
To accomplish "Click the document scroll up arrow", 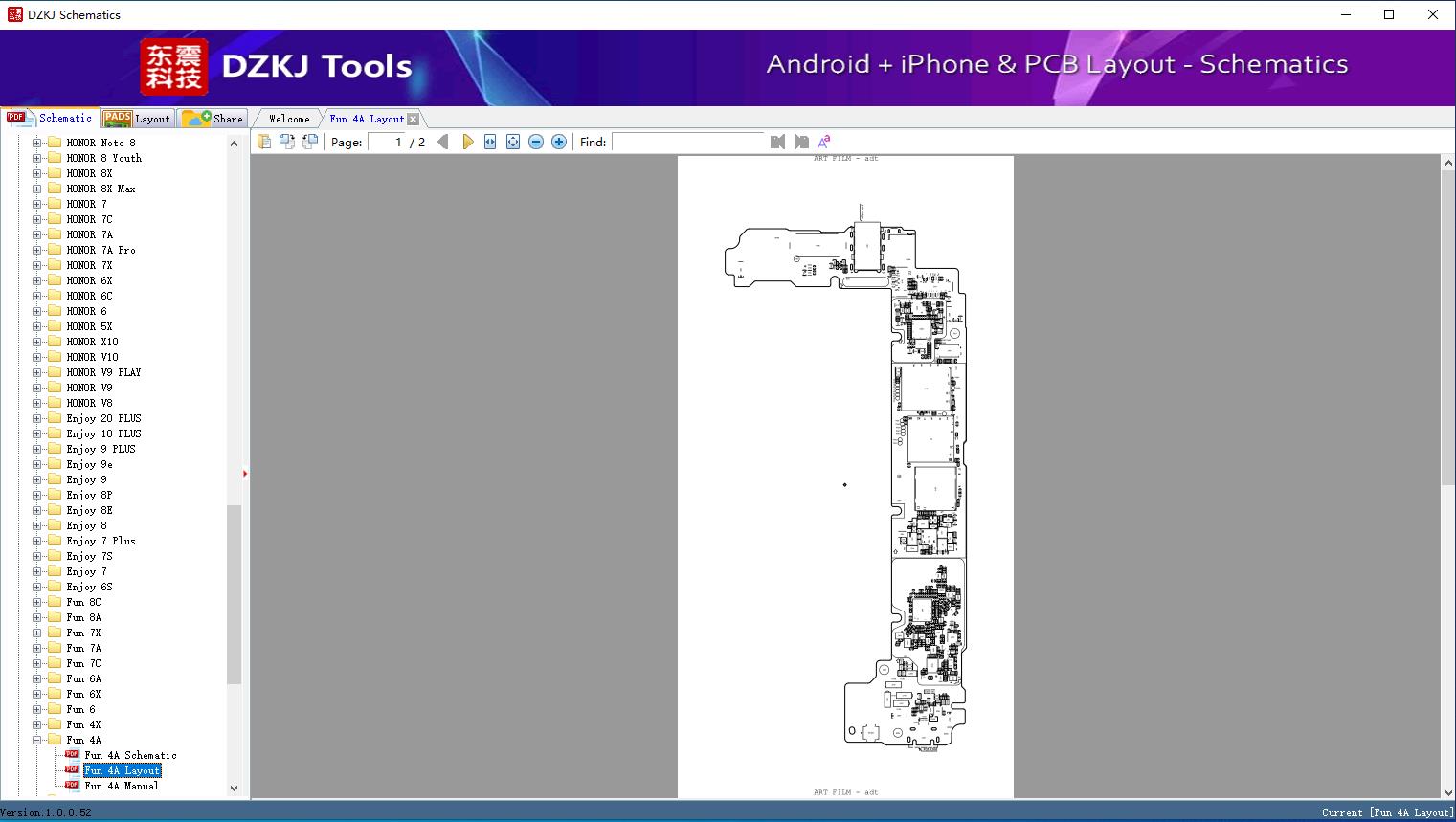I will tap(1448, 164).
